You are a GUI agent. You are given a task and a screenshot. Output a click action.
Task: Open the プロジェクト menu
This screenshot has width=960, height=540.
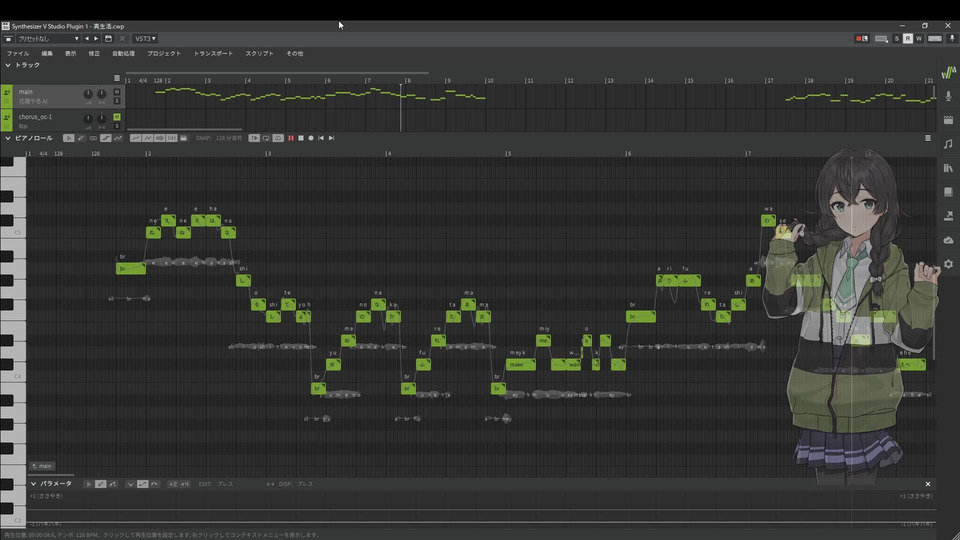[x=163, y=54]
